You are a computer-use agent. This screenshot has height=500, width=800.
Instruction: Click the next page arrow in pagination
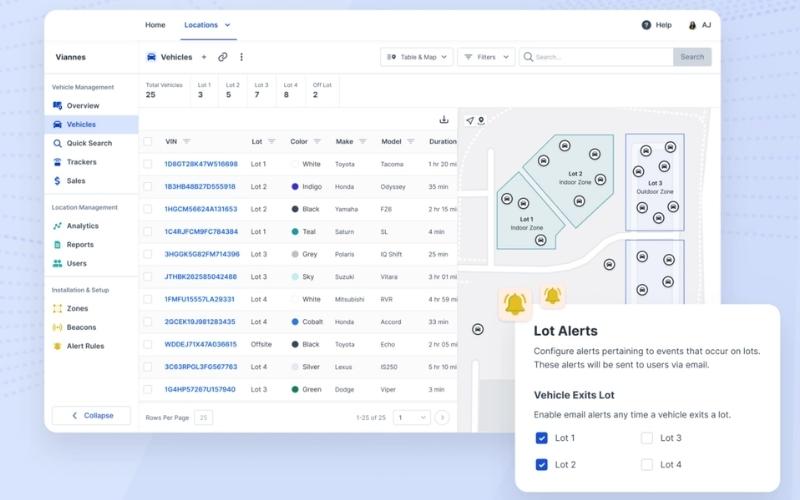point(442,417)
